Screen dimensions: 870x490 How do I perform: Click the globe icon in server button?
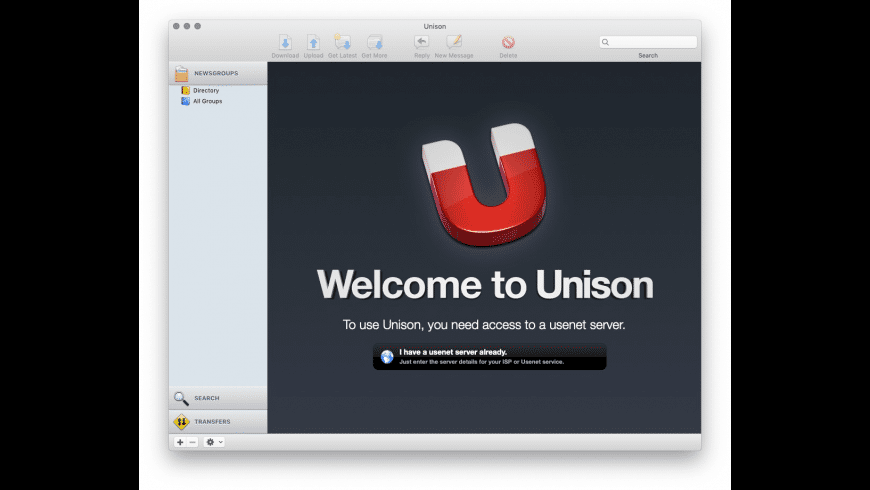coord(387,357)
